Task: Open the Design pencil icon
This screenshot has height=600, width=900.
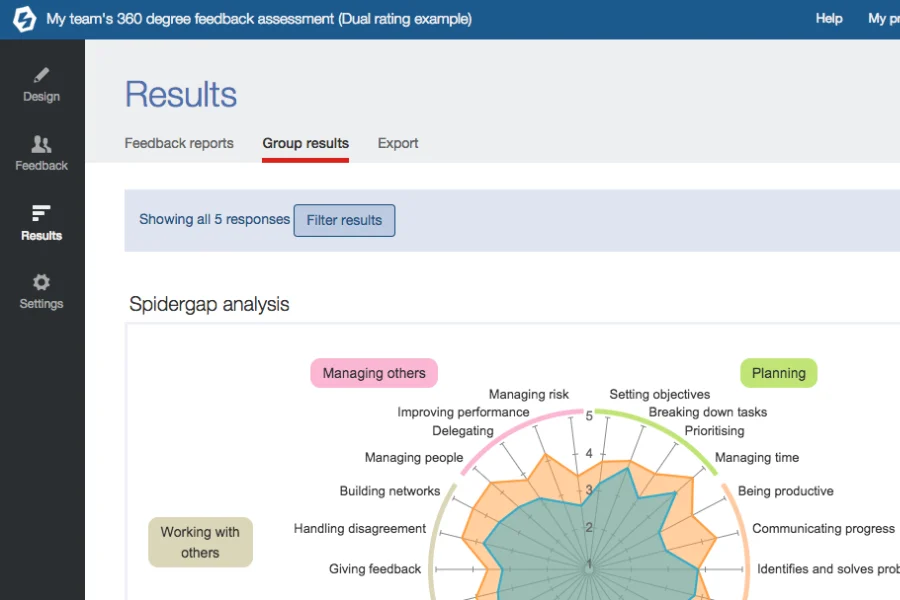Action: pos(41,75)
